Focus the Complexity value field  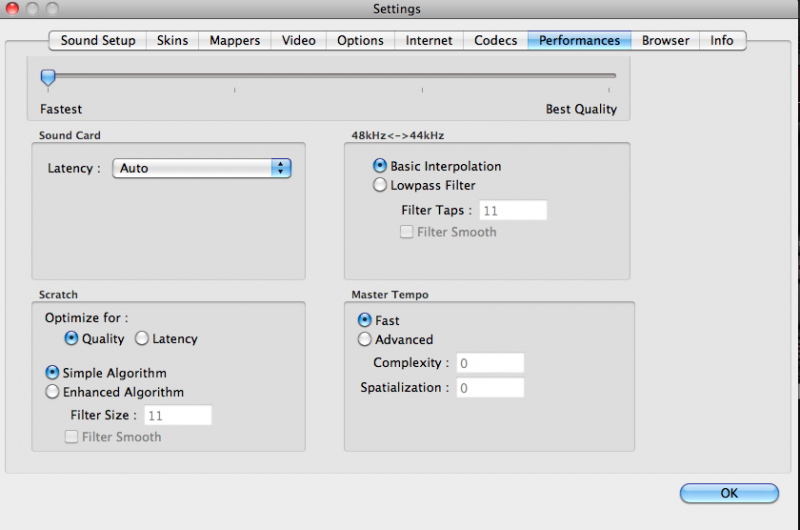[490, 363]
